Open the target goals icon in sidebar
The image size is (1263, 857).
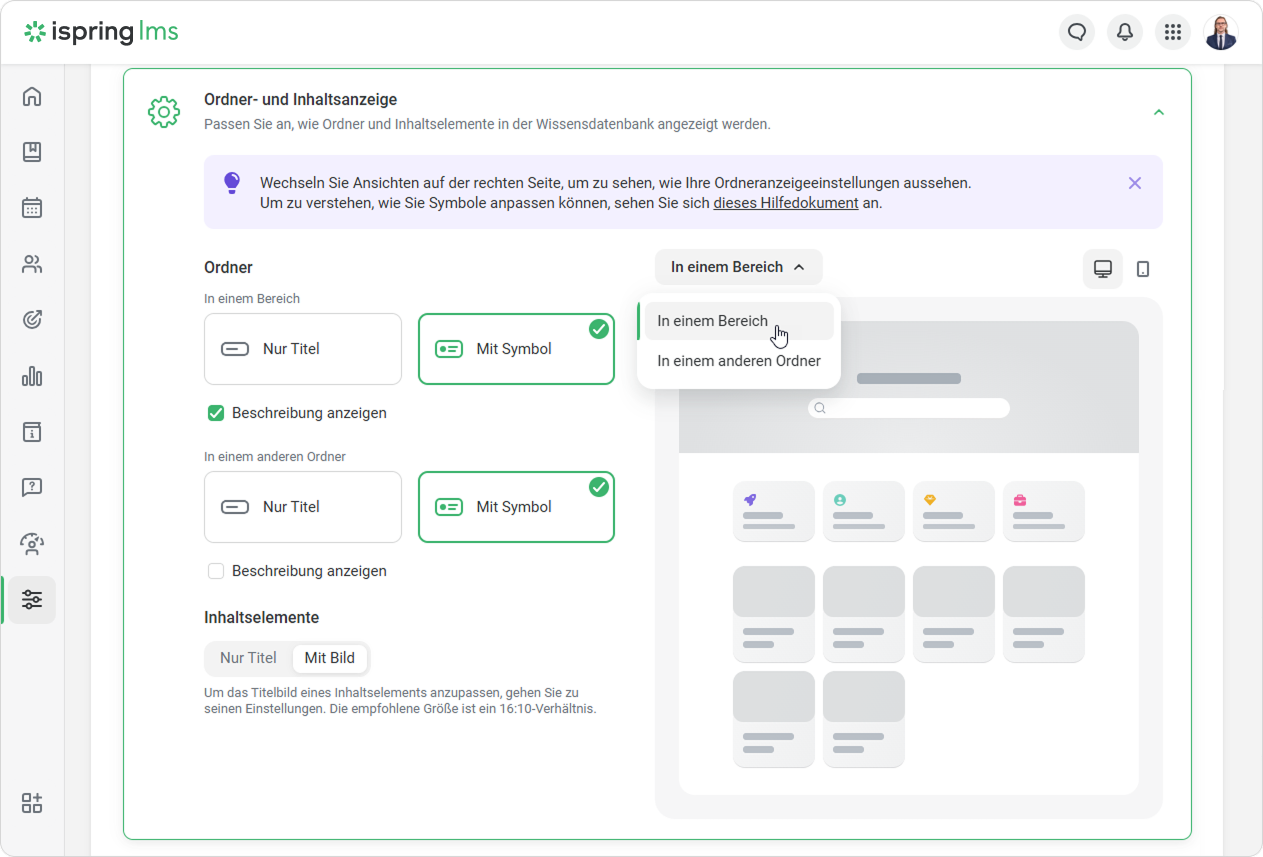coord(32,320)
